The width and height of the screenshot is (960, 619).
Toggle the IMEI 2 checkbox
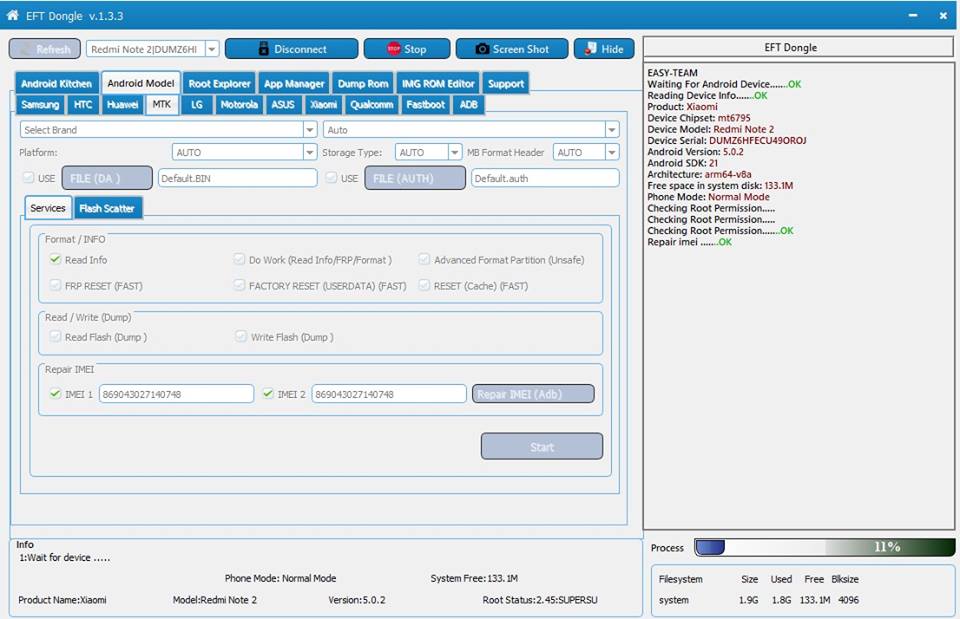268,394
